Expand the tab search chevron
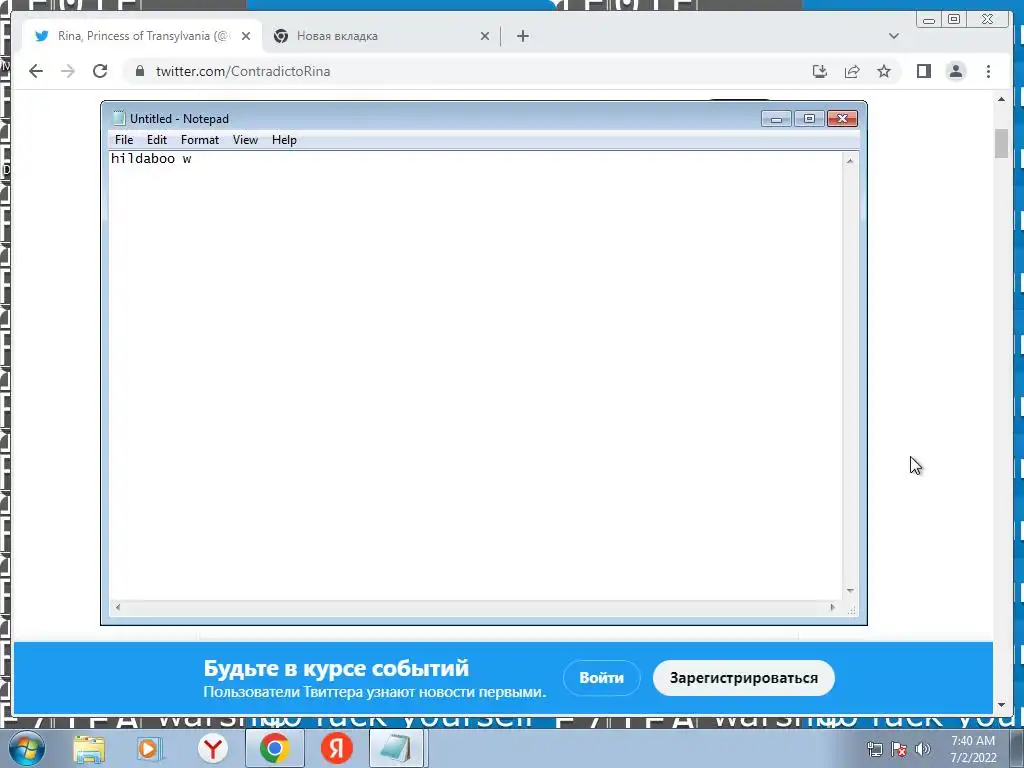This screenshot has height=768, width=1024. point(894,36)
